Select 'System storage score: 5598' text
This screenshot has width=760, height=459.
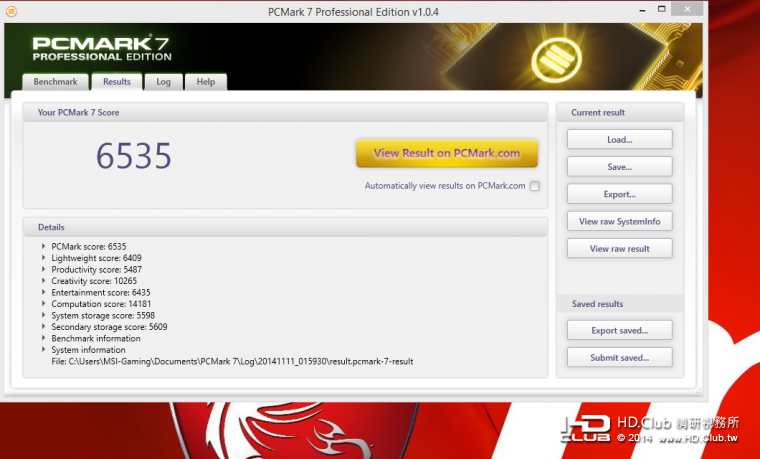(x=103, y=316)
